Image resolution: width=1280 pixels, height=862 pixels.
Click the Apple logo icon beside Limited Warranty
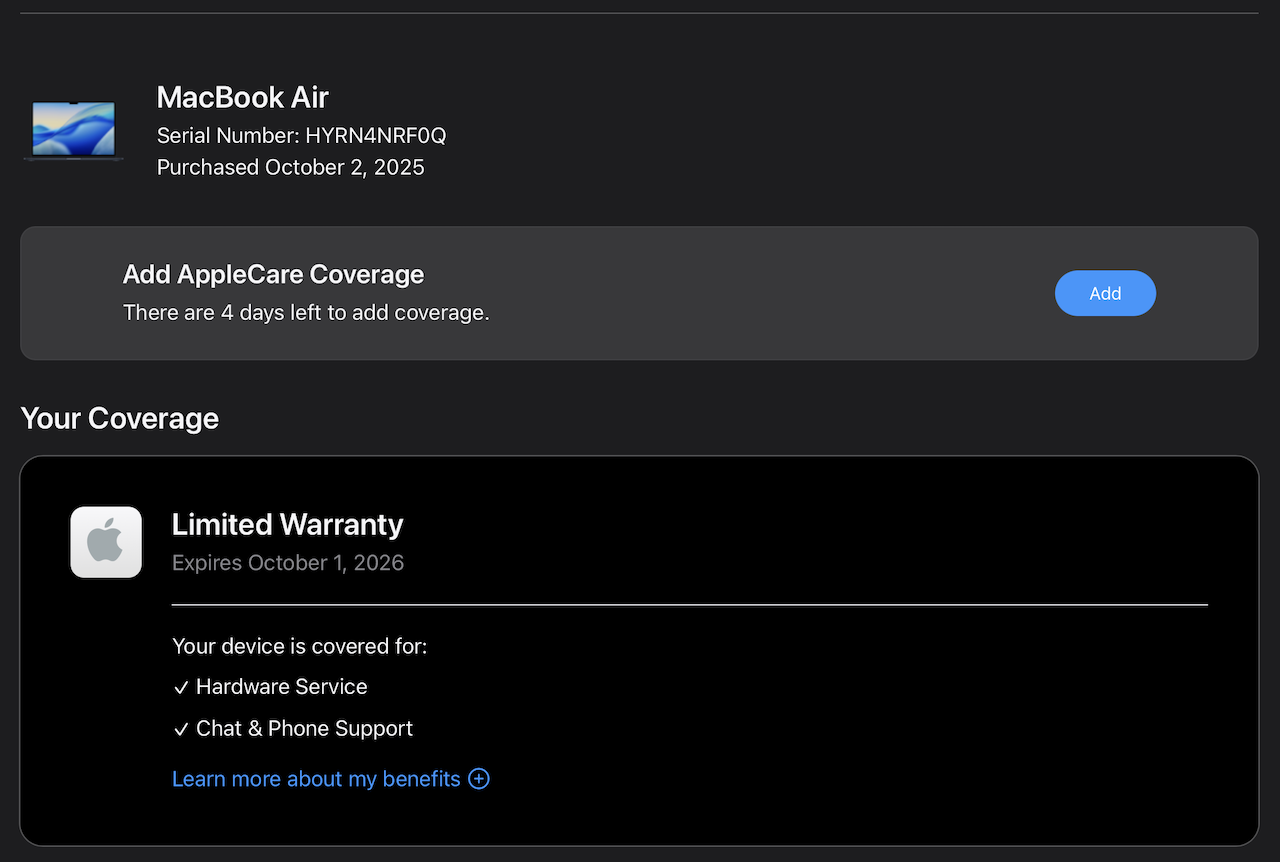pos(106,542)
